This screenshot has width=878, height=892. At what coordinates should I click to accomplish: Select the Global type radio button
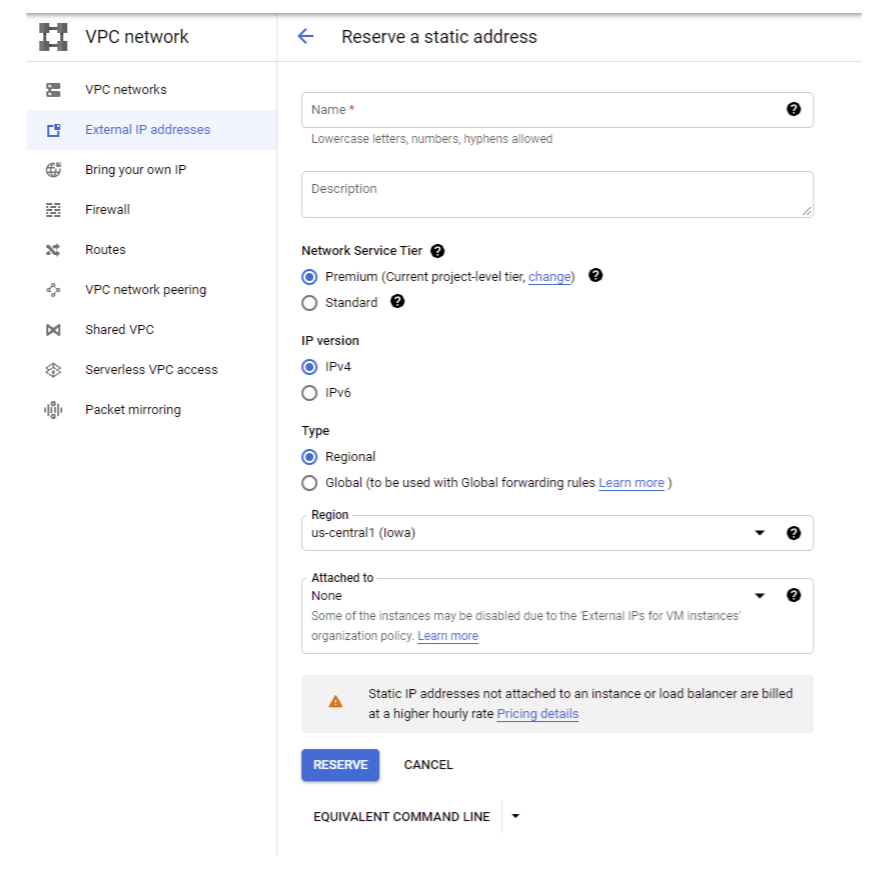310,483
